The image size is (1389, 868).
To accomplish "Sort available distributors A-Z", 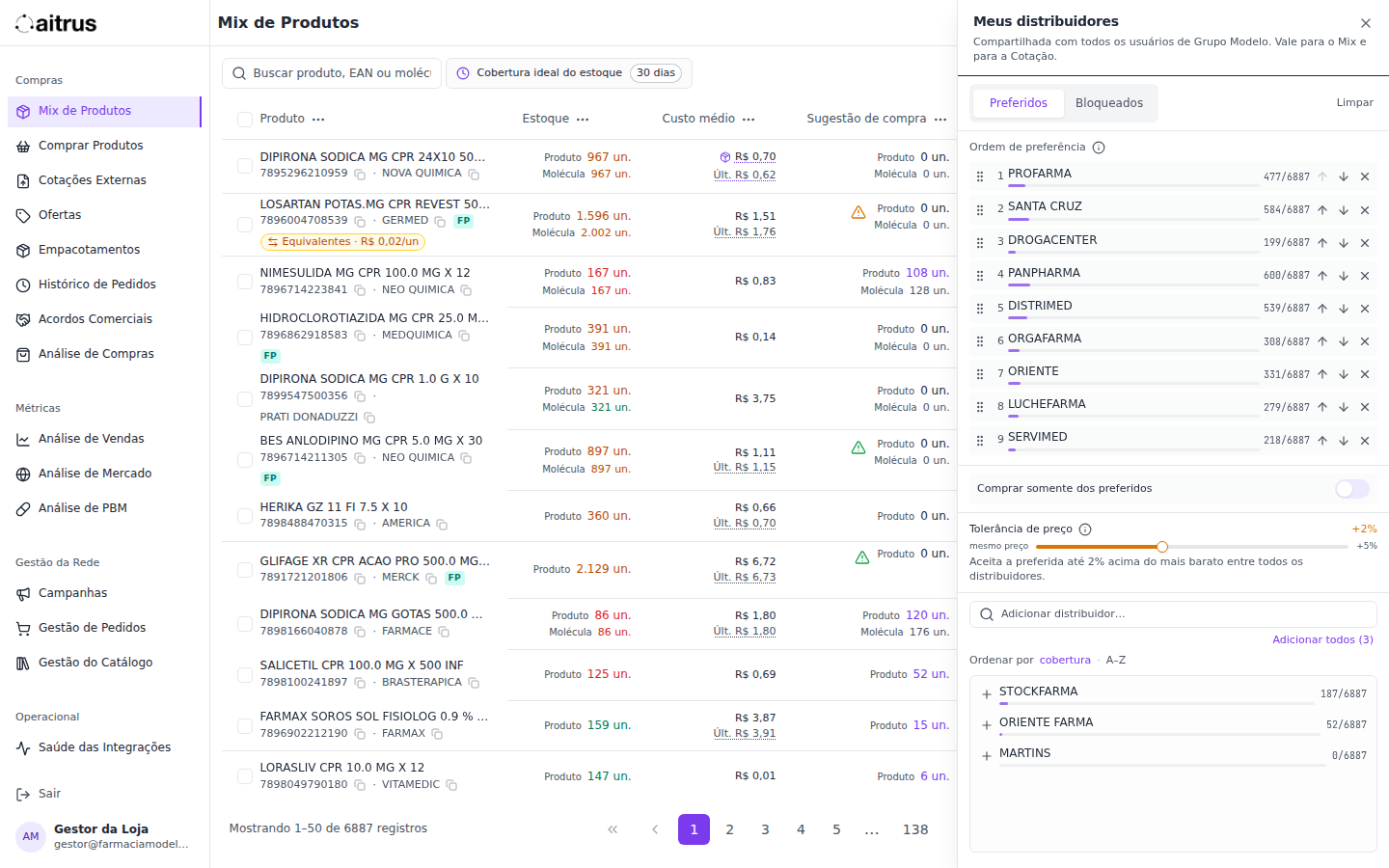I will tap(1115, 661).
